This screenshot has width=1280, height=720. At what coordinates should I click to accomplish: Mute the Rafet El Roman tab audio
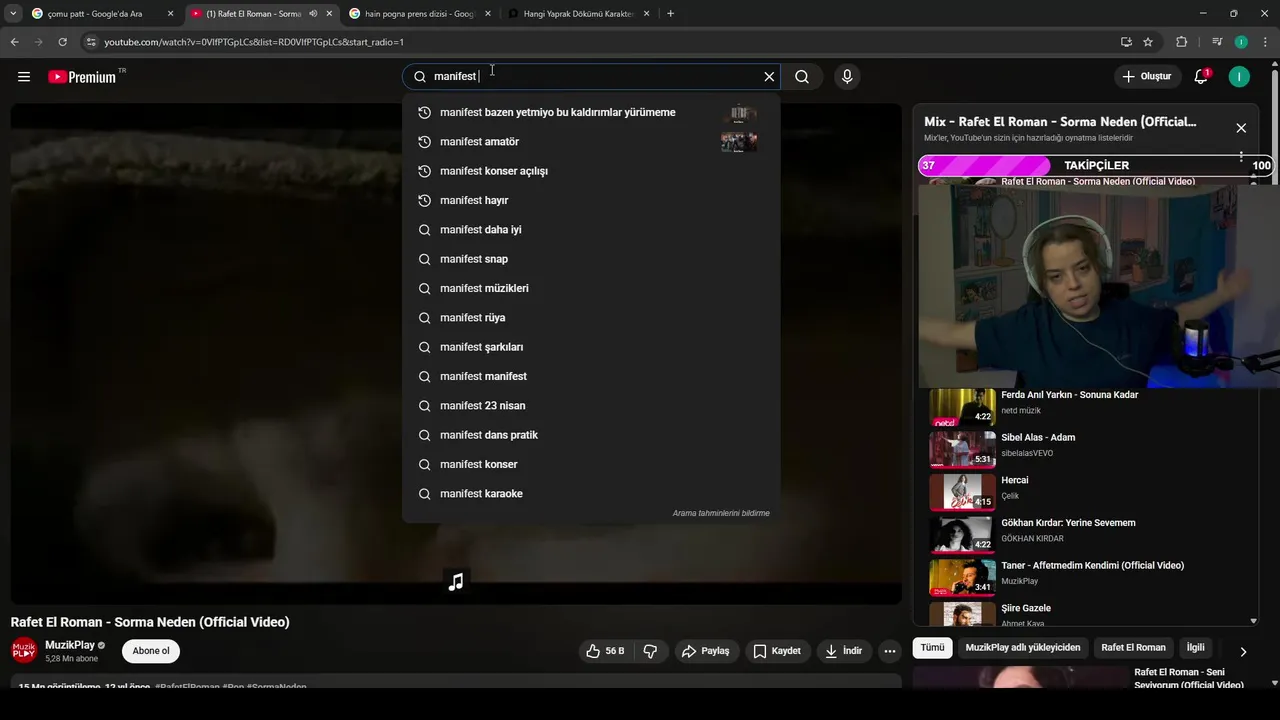pyautogui.click(x=313, y=14)
